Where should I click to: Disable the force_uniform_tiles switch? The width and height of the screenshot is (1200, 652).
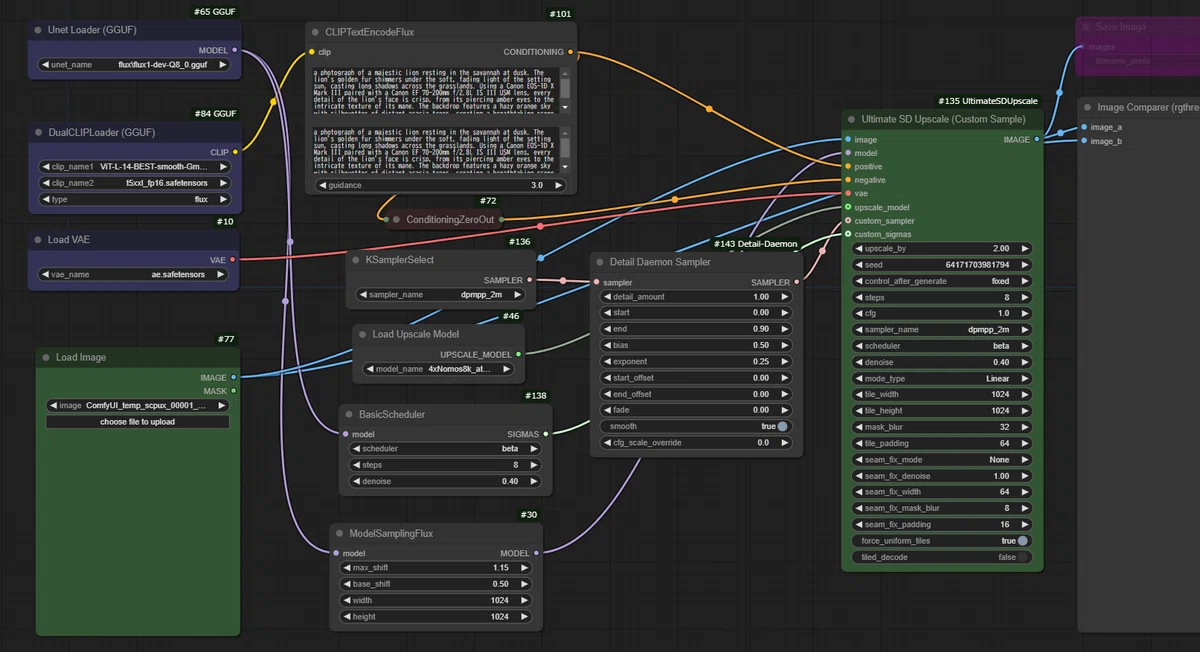point(1022,541)
